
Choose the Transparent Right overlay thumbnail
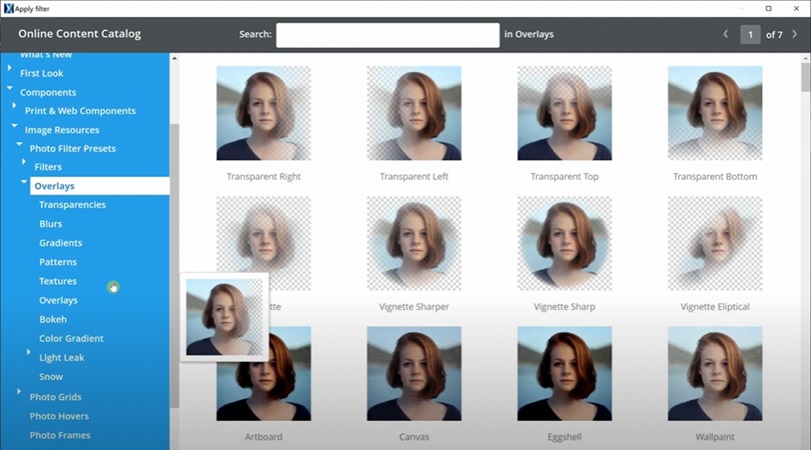pos(264,113)
